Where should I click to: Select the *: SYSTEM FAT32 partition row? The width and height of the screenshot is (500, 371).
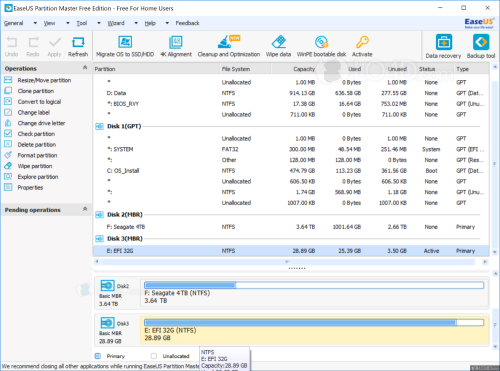click(x=291, y=149)
